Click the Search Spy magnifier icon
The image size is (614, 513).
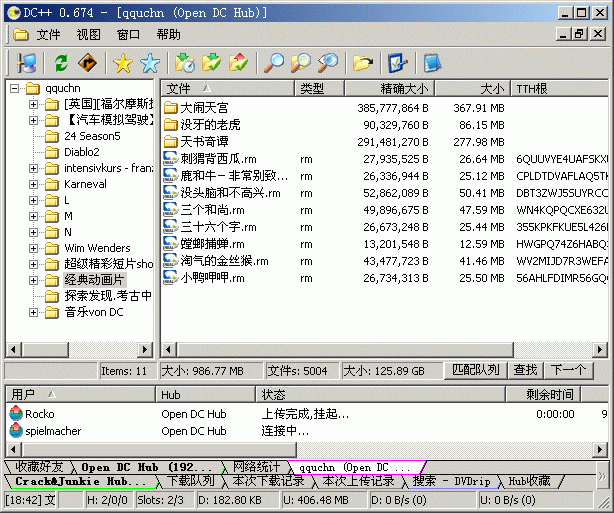(x=328, y=63)
